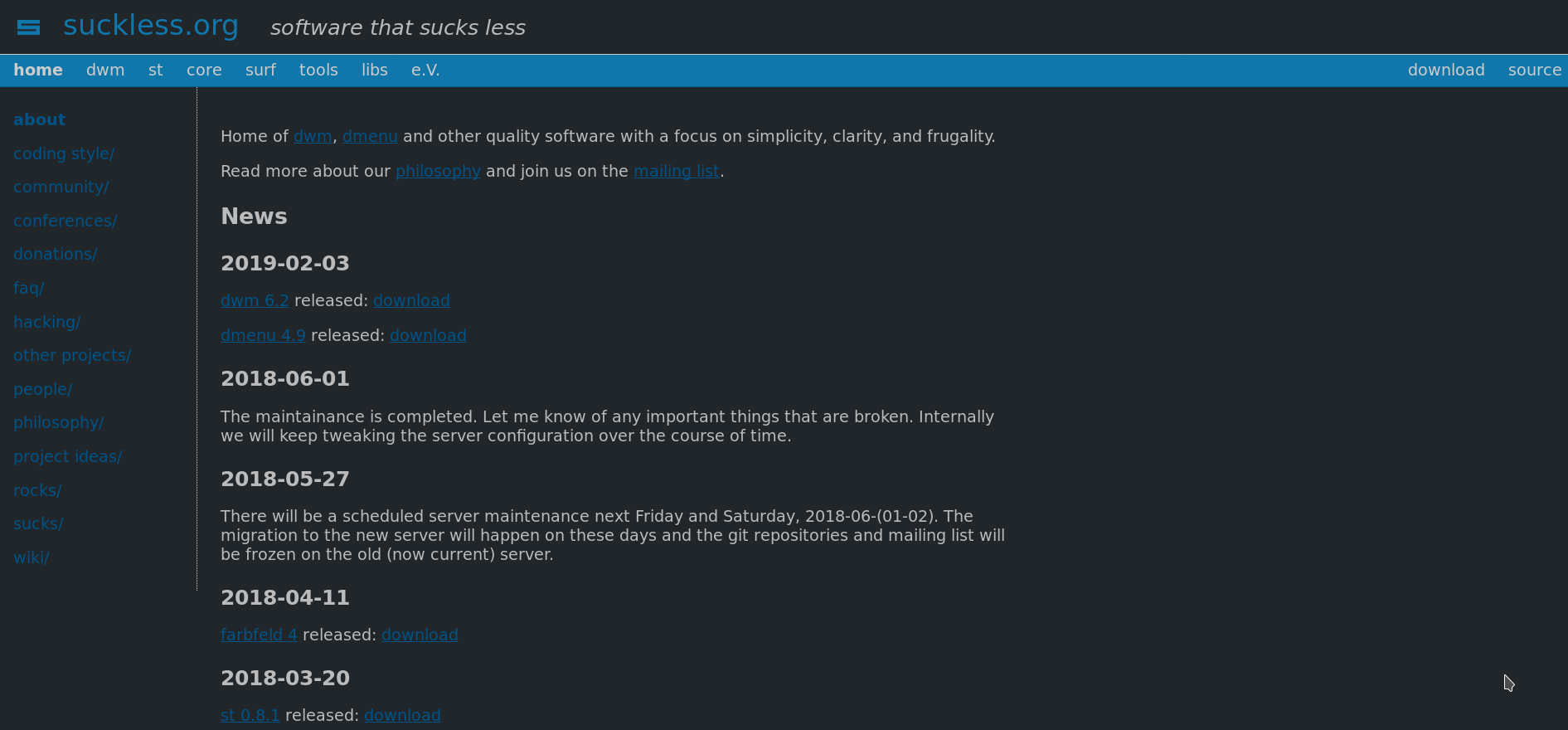
Task: Select other projects/ in sidebar
Action: click(x=72, y=355)
